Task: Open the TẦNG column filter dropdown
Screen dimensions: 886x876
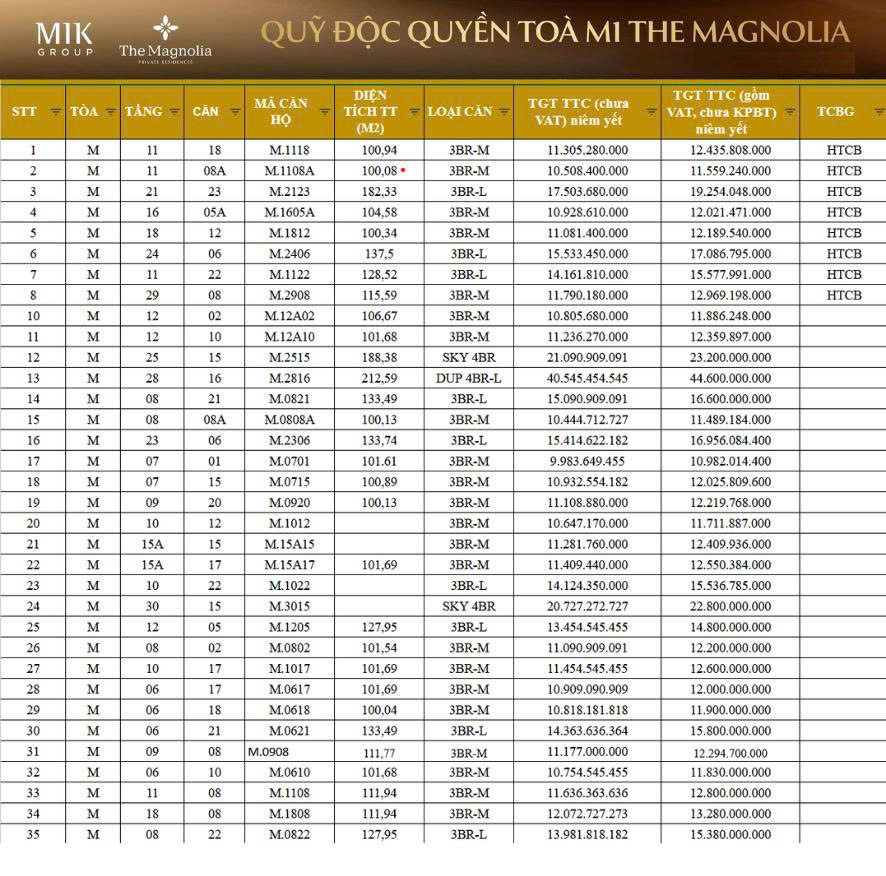Action: pos(175,112)
